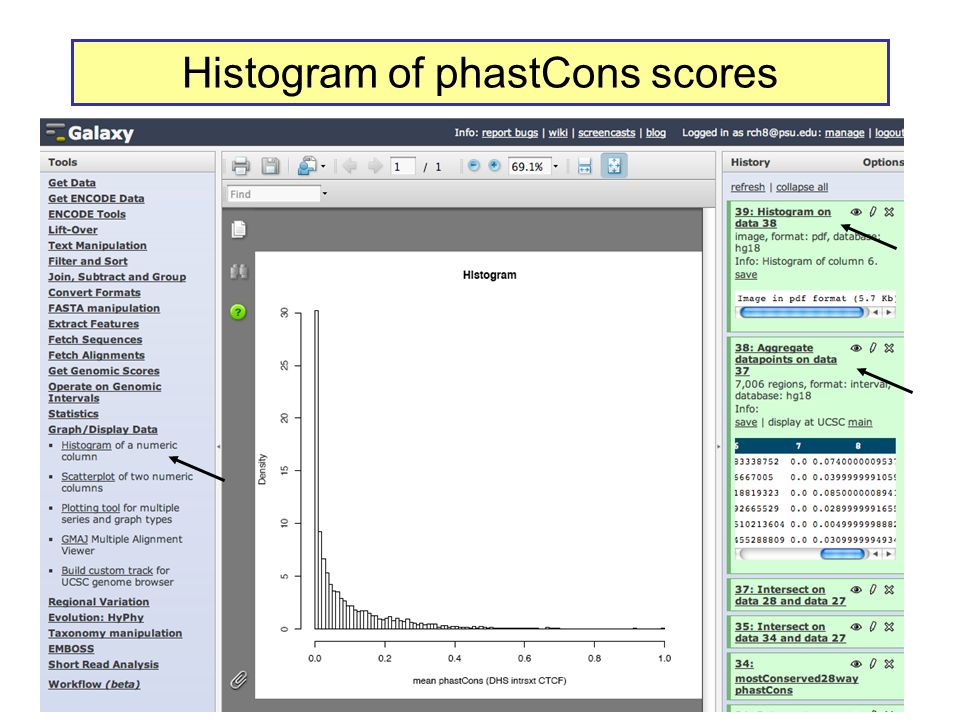Open display at UCSC main link
Viewport: 960px width, 720px height.
point(860,422)
